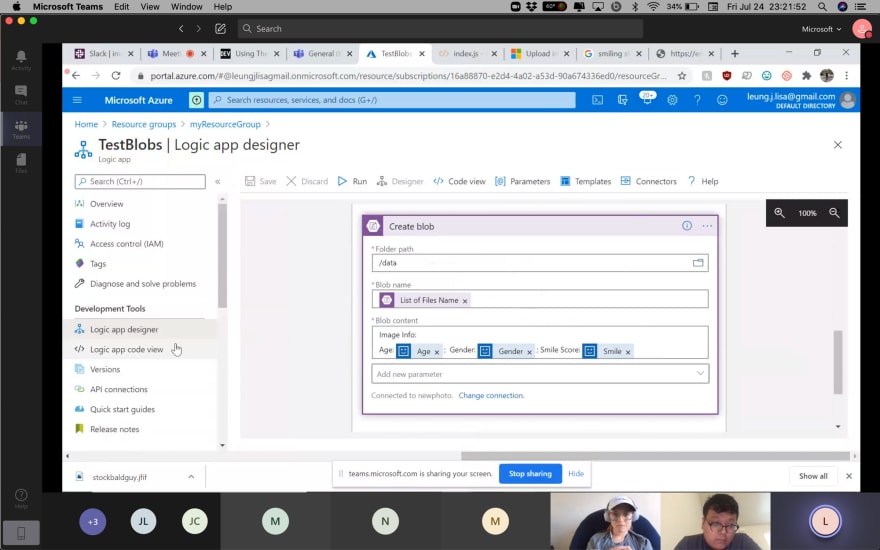Open Teams Files sidebar icon
This screenshot has width=880, height=550.
click(x=21, y=163)
